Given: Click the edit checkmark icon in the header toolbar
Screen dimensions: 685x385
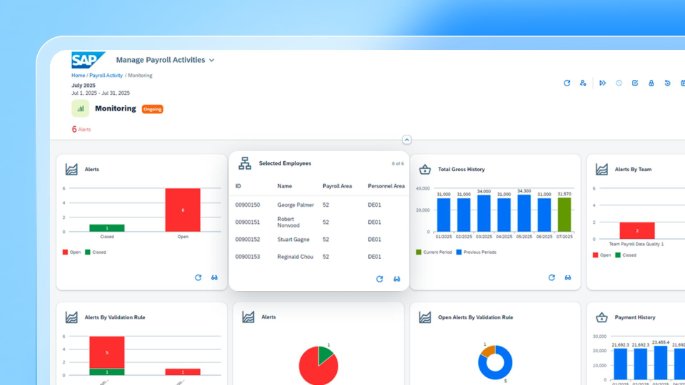Looking at the screenshot, I should (x=635, y=83).
